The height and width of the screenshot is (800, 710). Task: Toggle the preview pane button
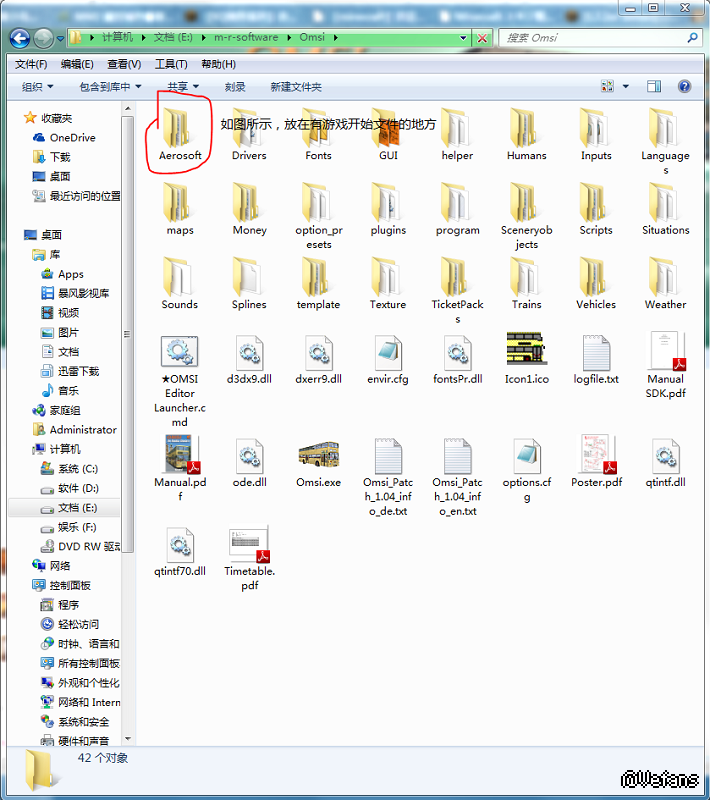tap(654, 86)
